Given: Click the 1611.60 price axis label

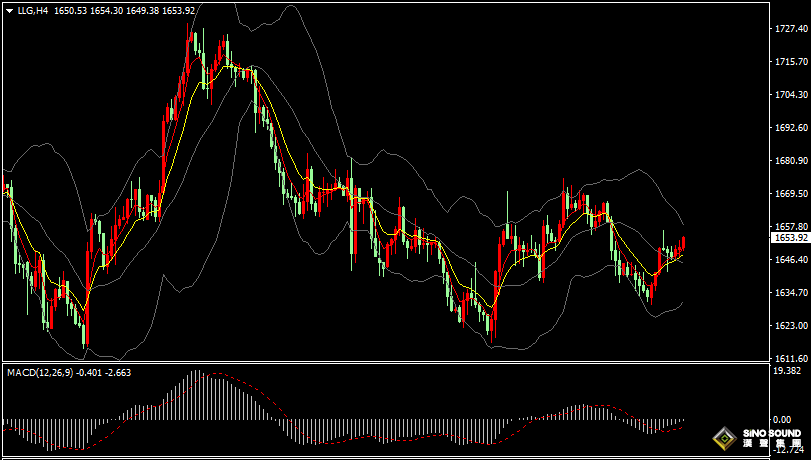Looking at the screenshot, I should (x=791, y=358).
